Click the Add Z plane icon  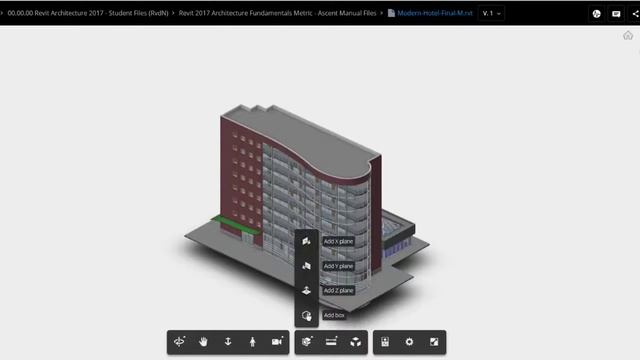coord(307,291)
